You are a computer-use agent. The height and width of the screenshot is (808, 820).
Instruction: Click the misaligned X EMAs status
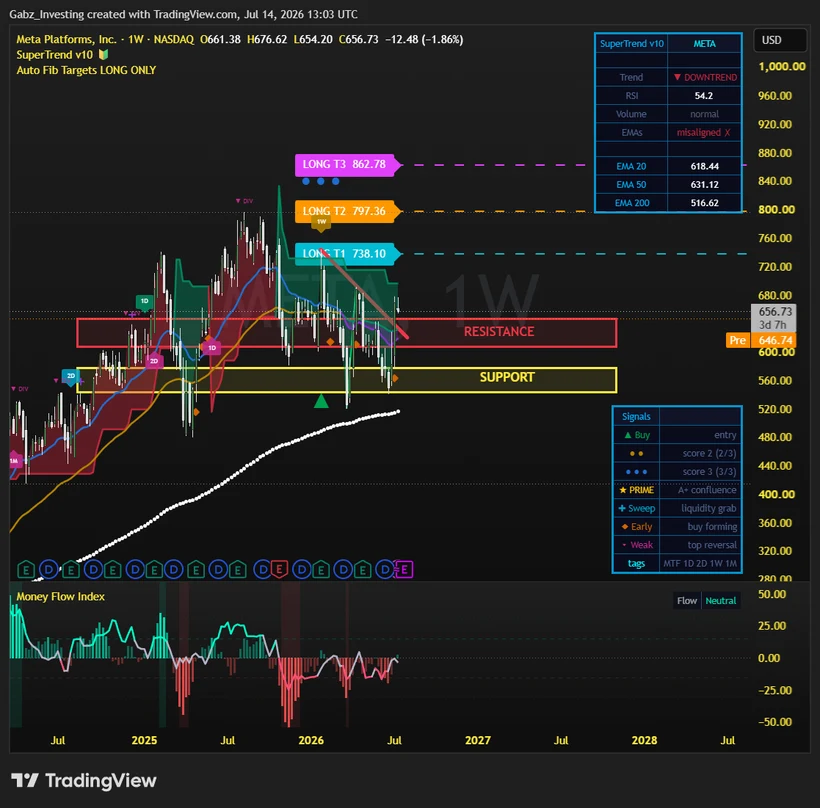tap(704, 132)
